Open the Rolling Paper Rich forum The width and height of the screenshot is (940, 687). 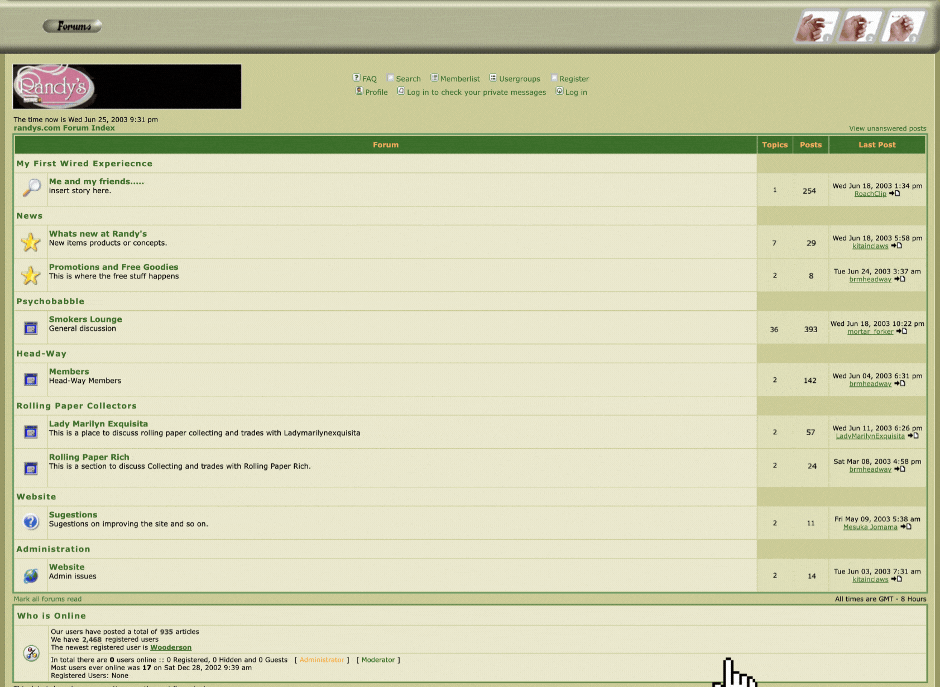click(89, 457)
